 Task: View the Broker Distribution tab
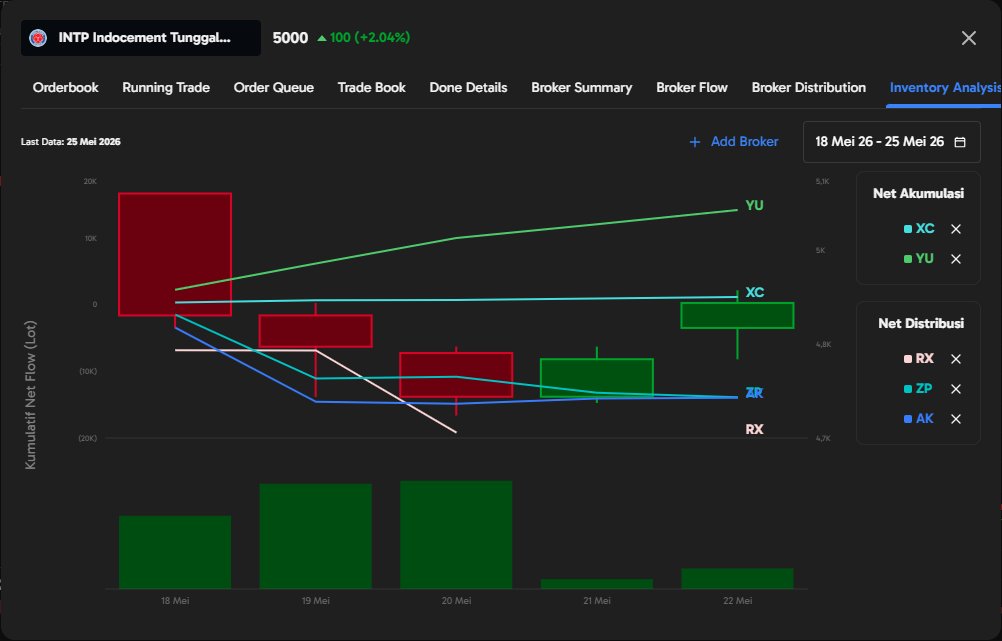(x=809, y=88)
